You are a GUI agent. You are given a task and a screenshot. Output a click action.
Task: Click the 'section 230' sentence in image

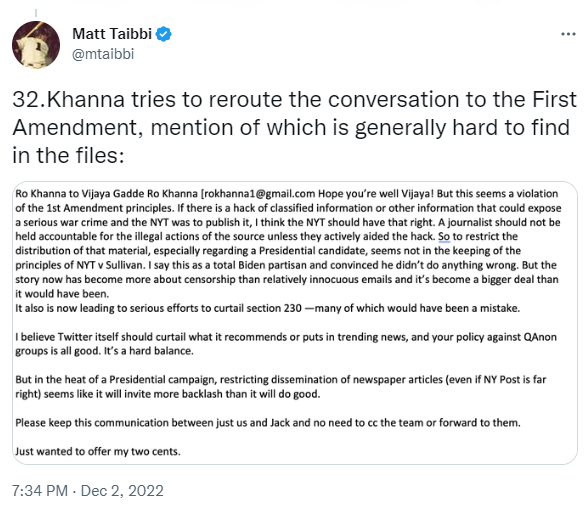coord(268,308)
